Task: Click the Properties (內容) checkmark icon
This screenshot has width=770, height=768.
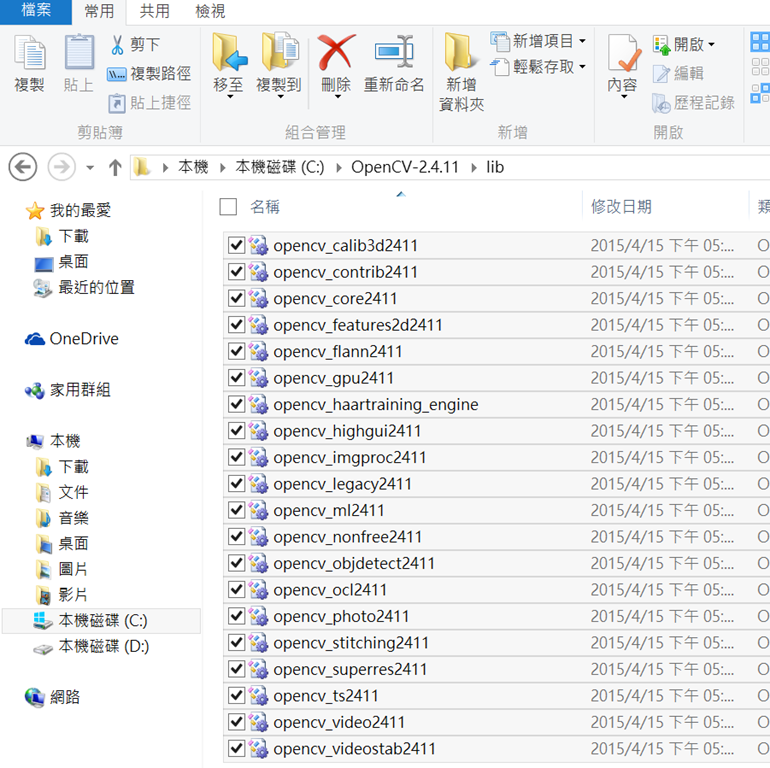Action: click(623, 53)
